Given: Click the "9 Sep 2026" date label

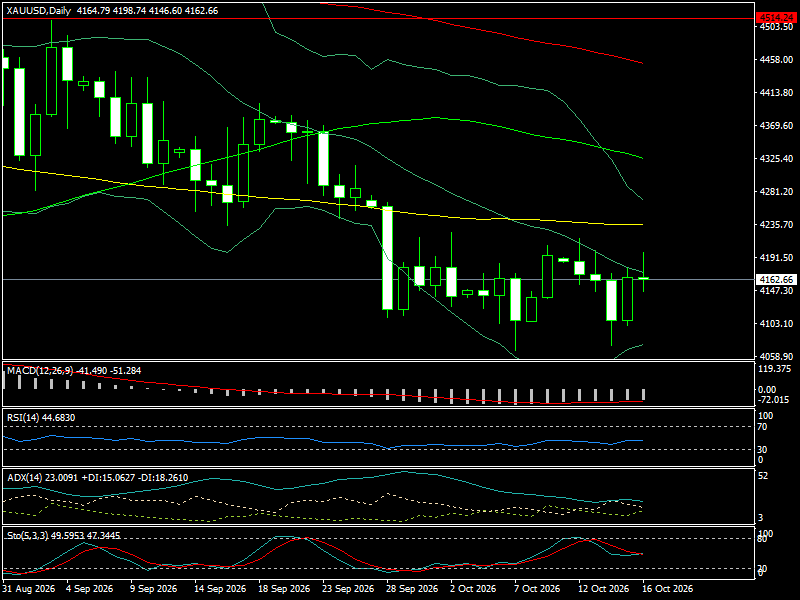Looking at the screenshot, I should pyautogui.click(x=154, y=589).
